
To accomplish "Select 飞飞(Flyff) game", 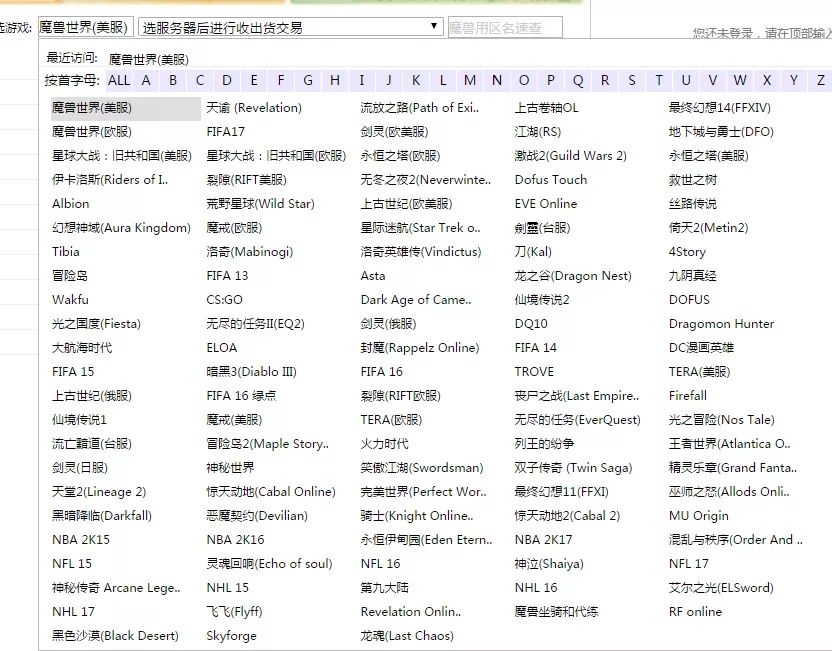I will click(234, 612).
